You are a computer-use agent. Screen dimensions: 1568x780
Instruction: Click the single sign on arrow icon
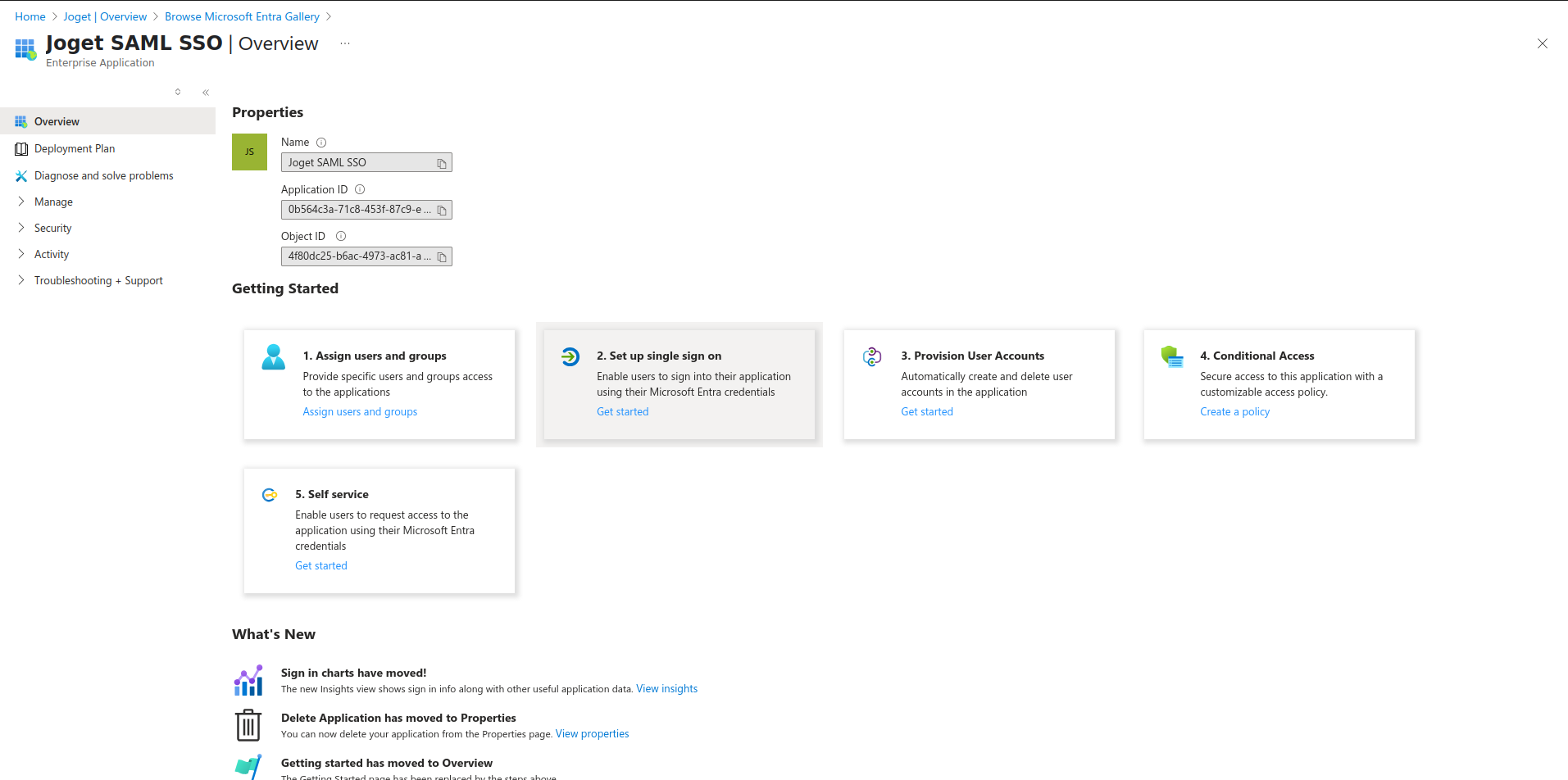pos(570,356)
